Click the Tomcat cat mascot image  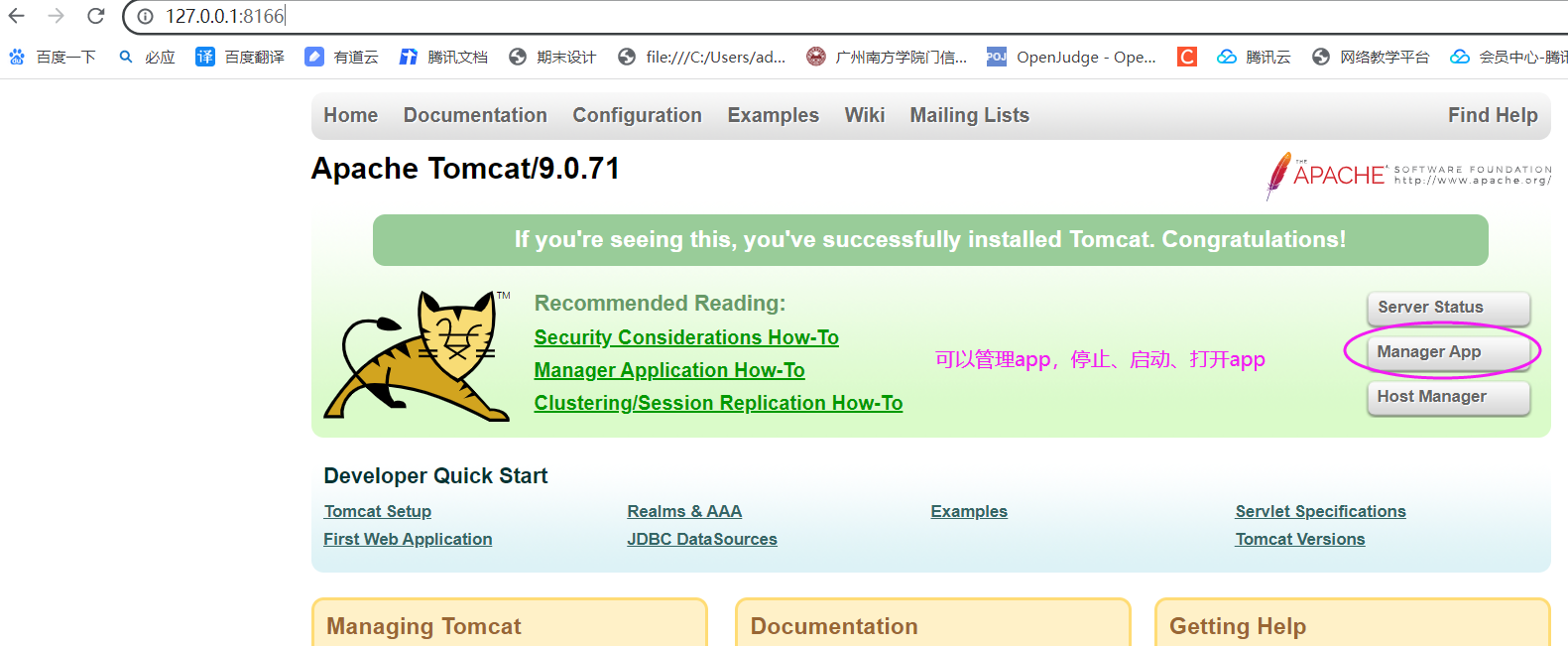click(x=417, y=355)
